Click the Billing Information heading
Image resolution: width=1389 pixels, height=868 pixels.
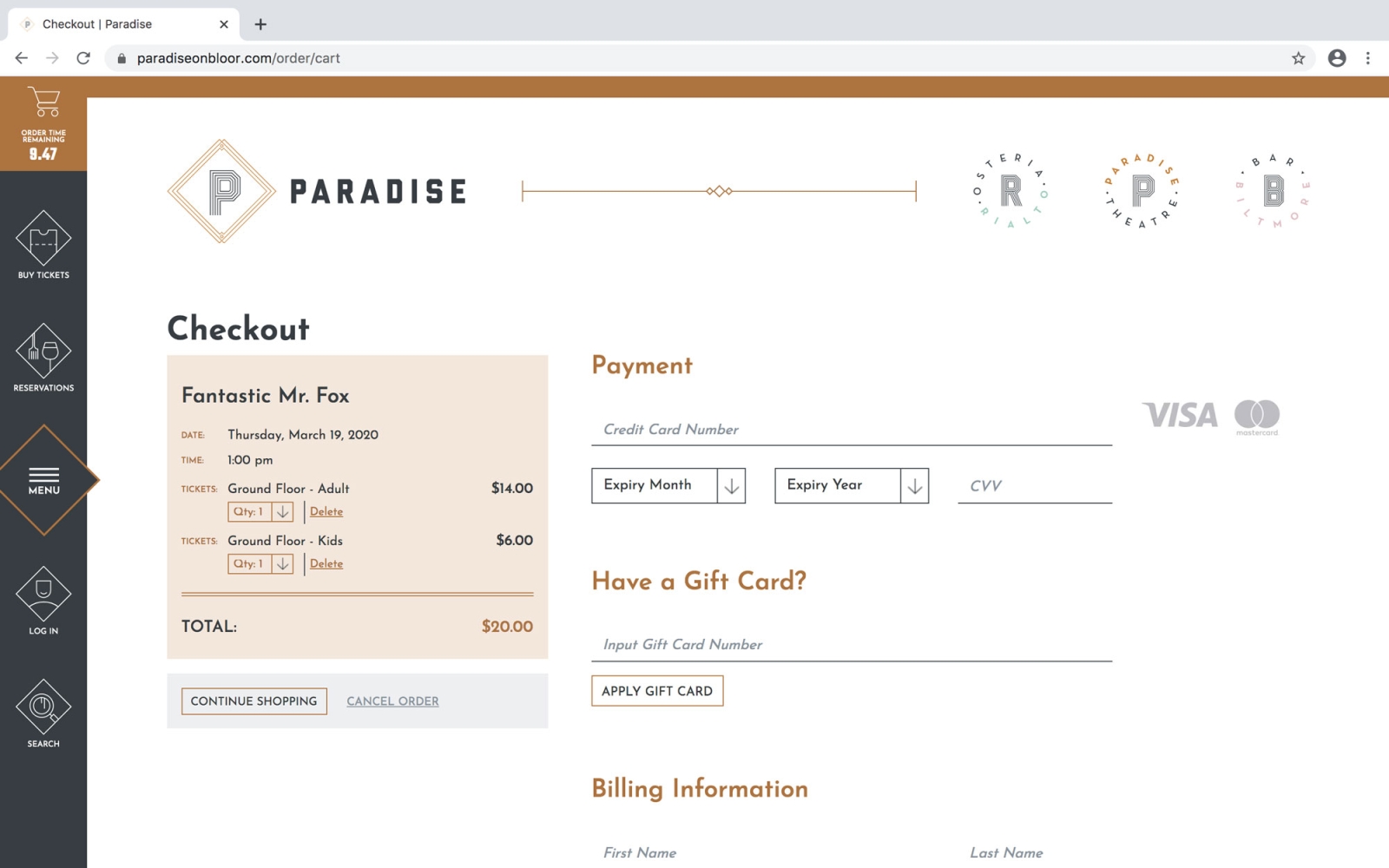point(700,789)
